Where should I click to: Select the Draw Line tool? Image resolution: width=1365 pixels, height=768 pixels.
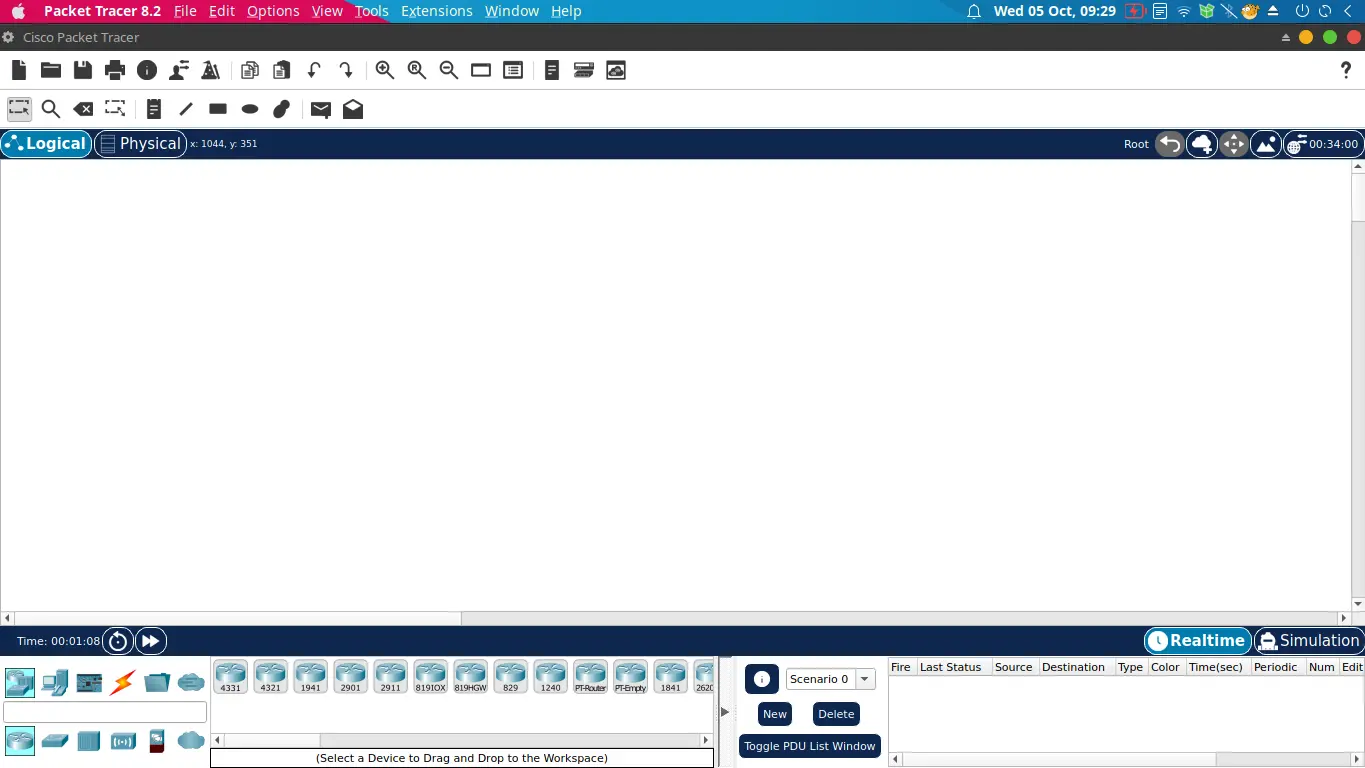186,109
